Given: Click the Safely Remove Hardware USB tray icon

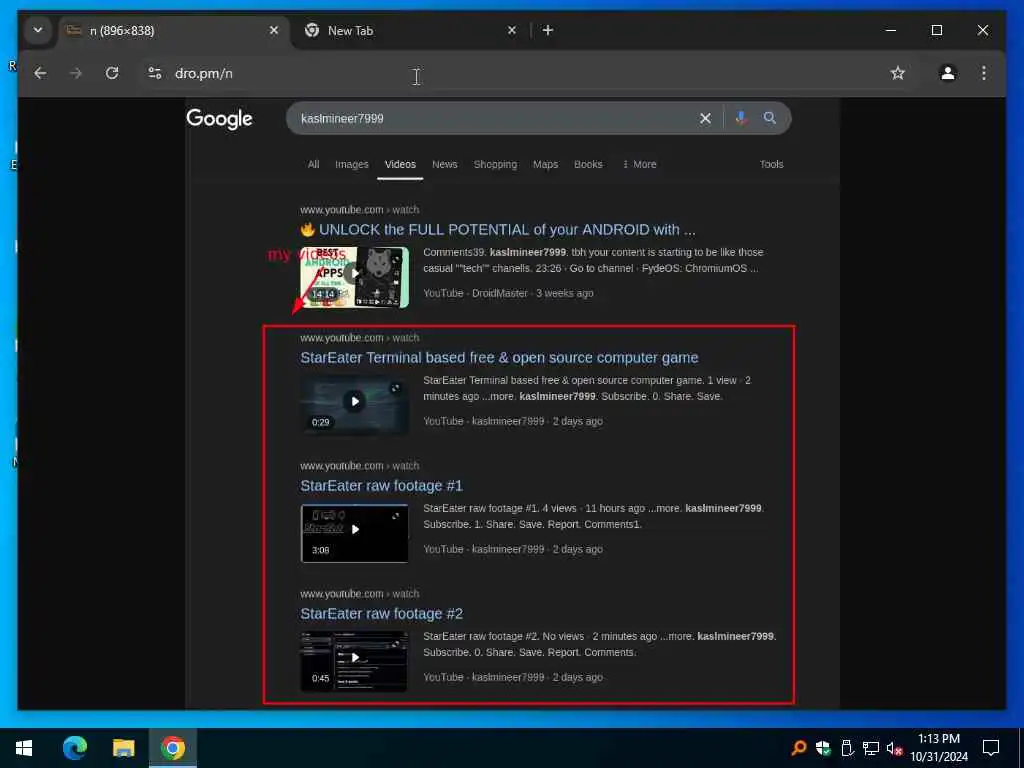Looking at the screenshot, I should pos(847,748).
